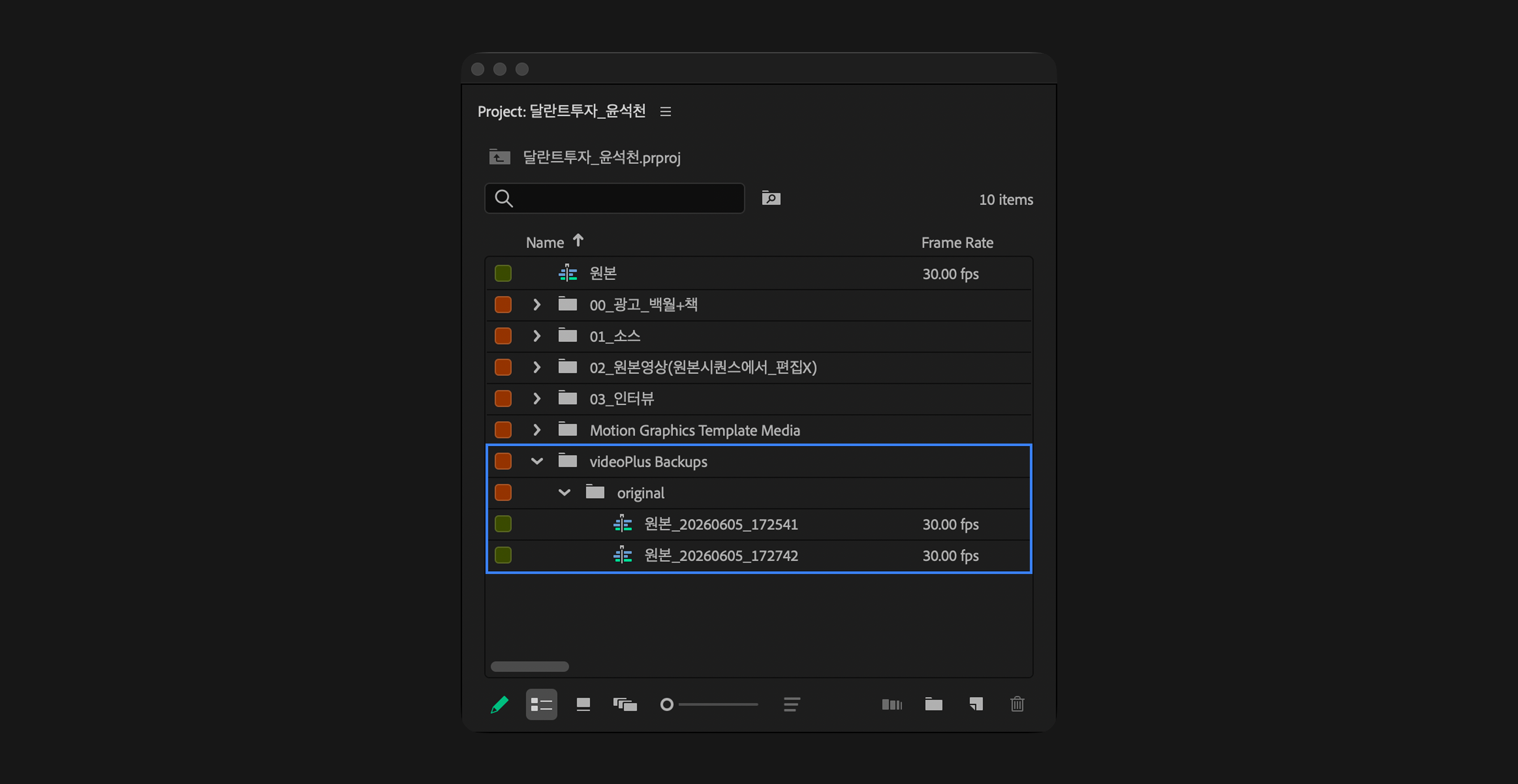Click the parent folder navigation icon
The width and height of the screenshot is (1518, 784).
(500, 157)
